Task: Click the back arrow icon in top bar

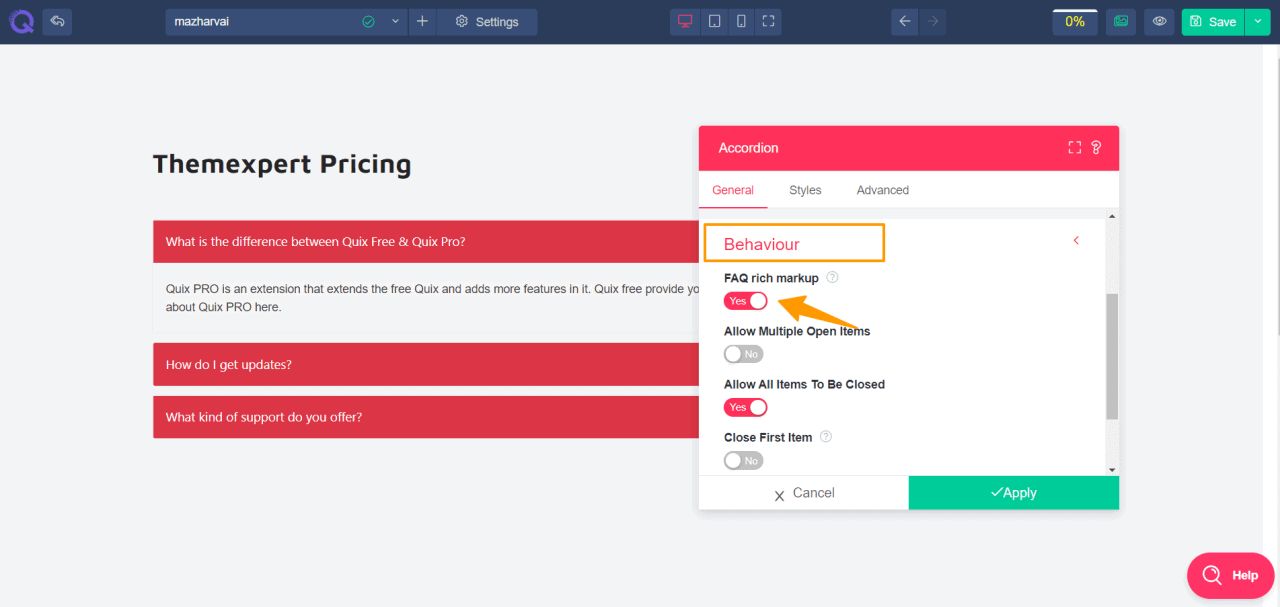Action: click(57, 21)
